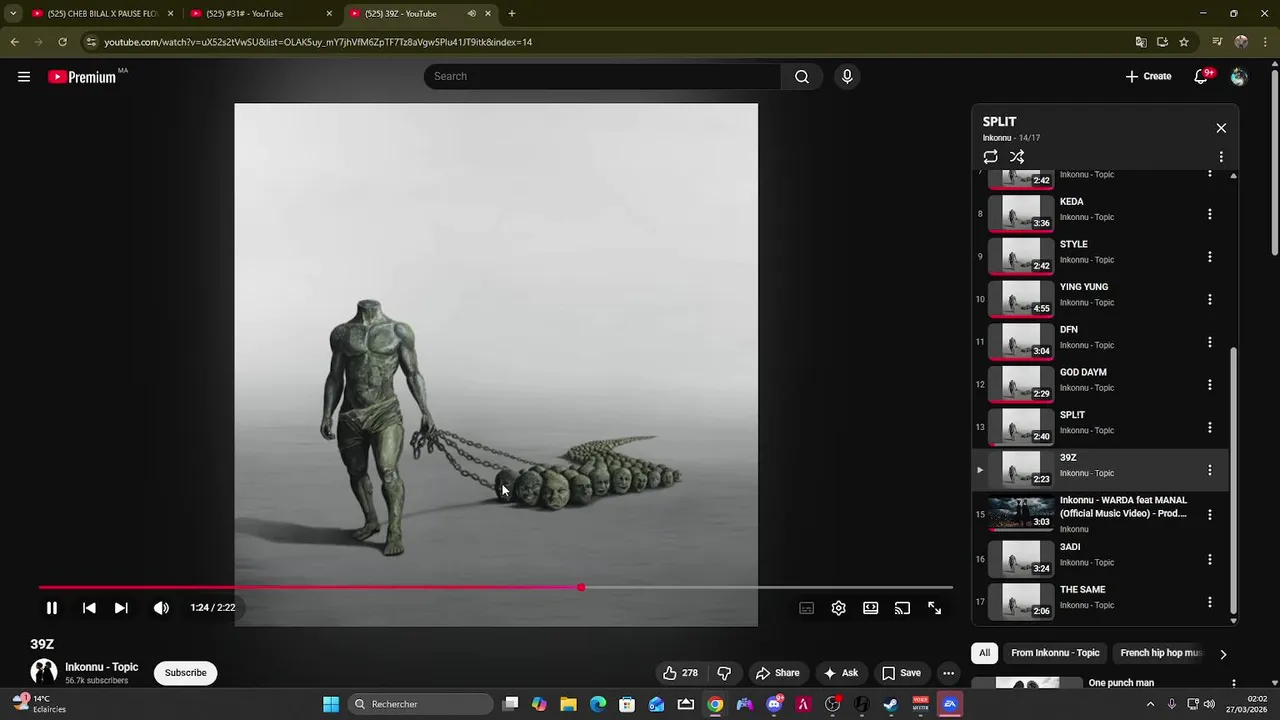Screen dimensions: 1280x720
Task: Open options menu for DFN row
Action: click(x=1210, y=342)
